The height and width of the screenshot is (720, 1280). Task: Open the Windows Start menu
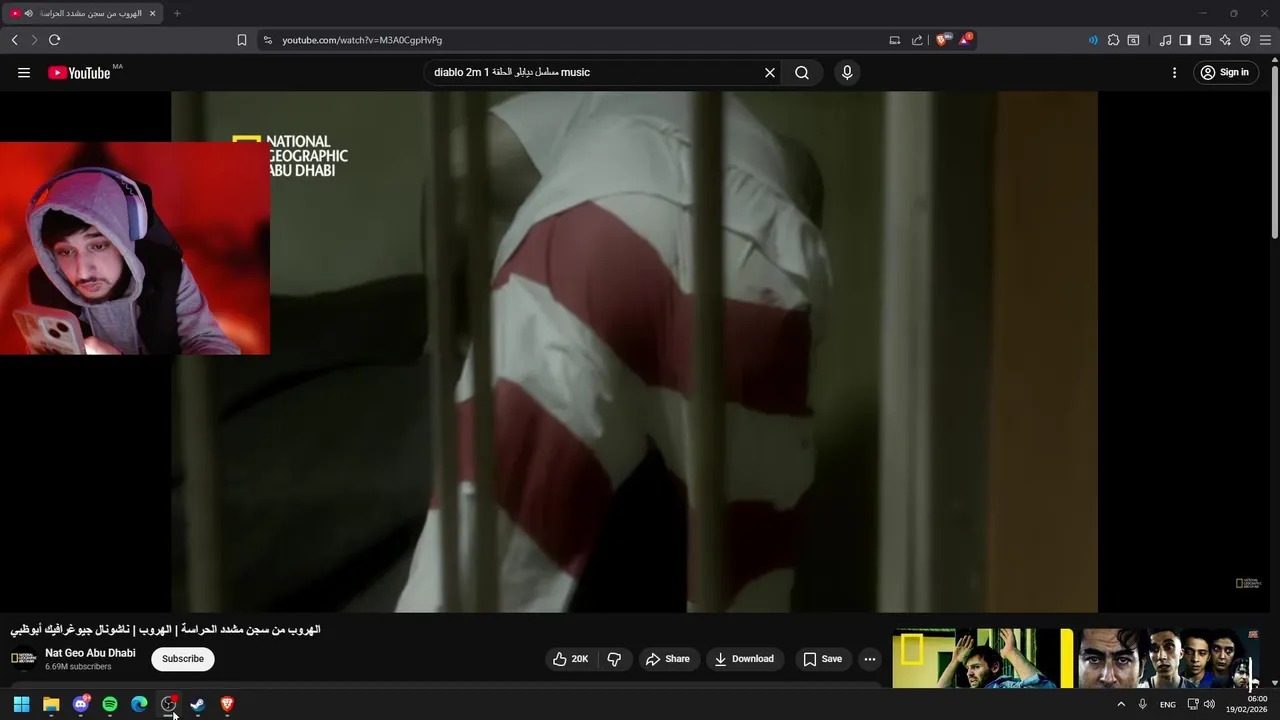coord(21,704)
